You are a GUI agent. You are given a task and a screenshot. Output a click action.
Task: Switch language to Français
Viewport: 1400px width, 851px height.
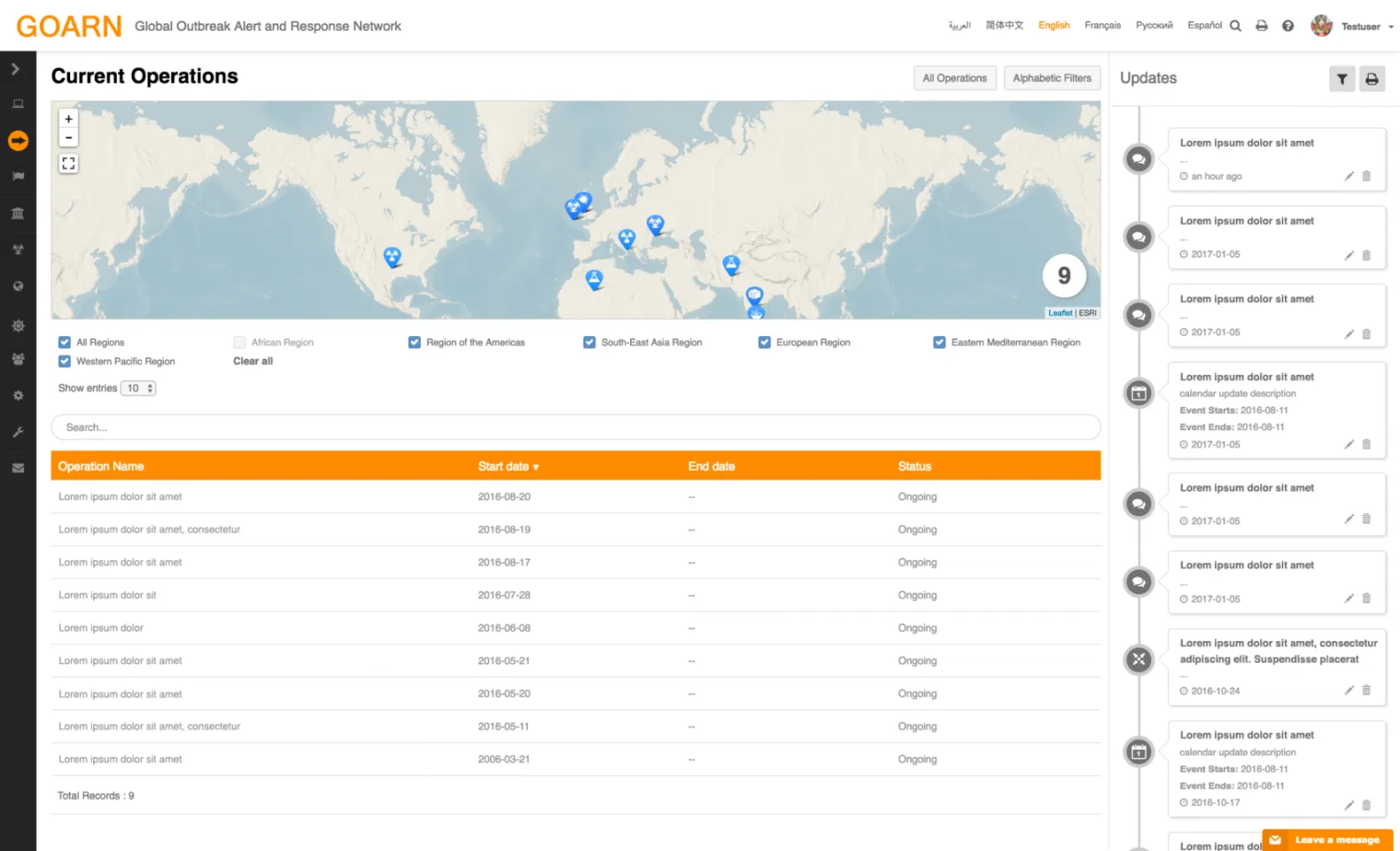(1103, 26)
